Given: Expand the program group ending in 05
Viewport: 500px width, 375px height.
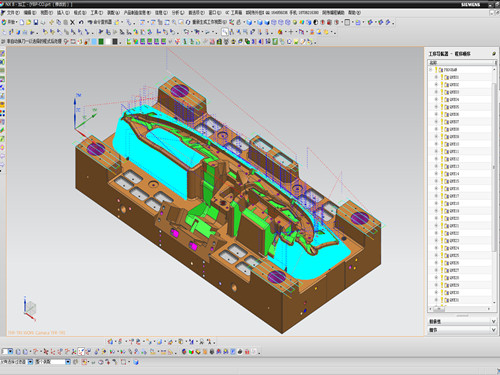Looking at the screenshot, I should pyautogui.click(x=436, y=107).
